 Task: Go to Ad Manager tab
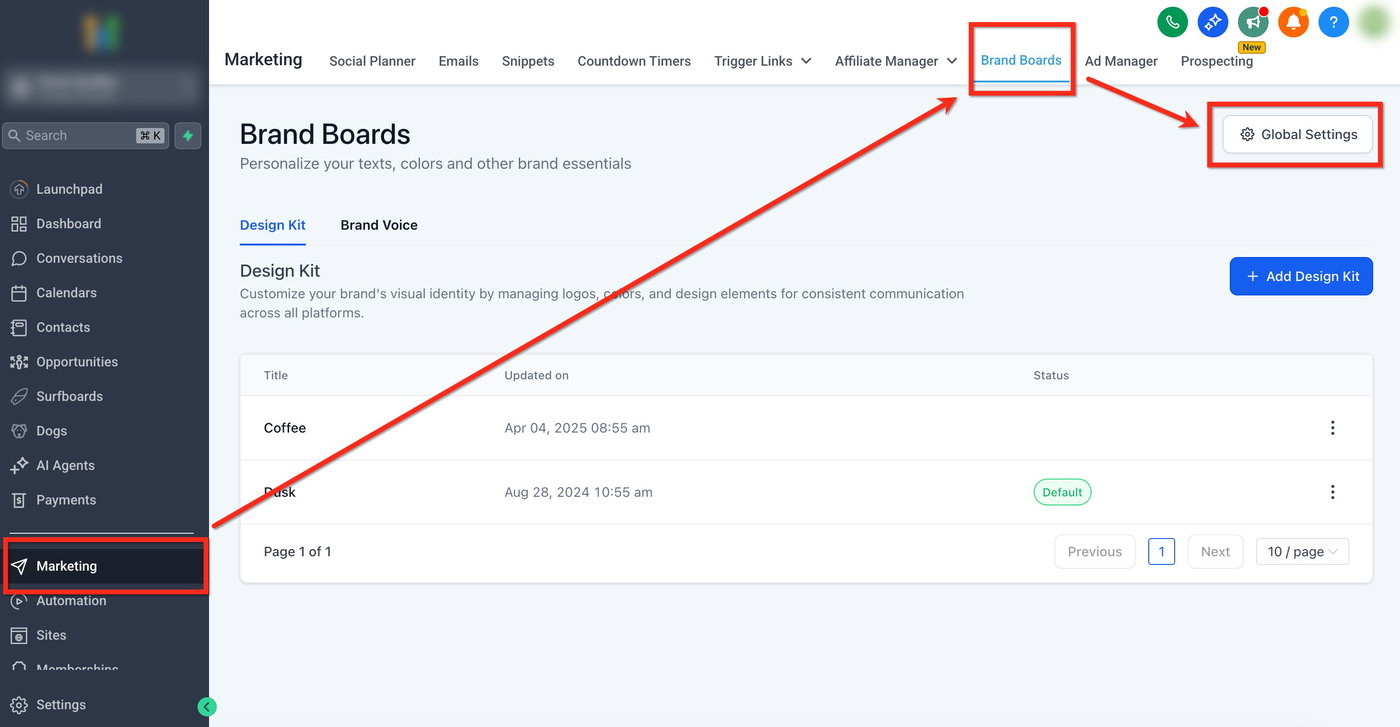pyautogui.click(x=1121, y=61)
